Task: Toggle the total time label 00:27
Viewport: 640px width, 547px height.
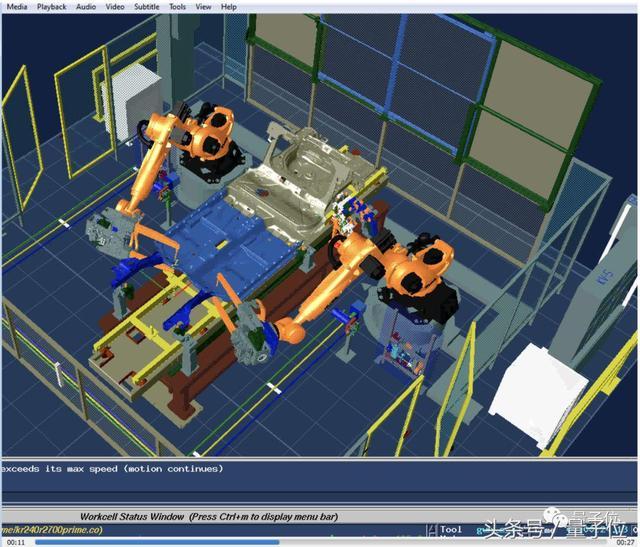Action: (x=624, y=543)
